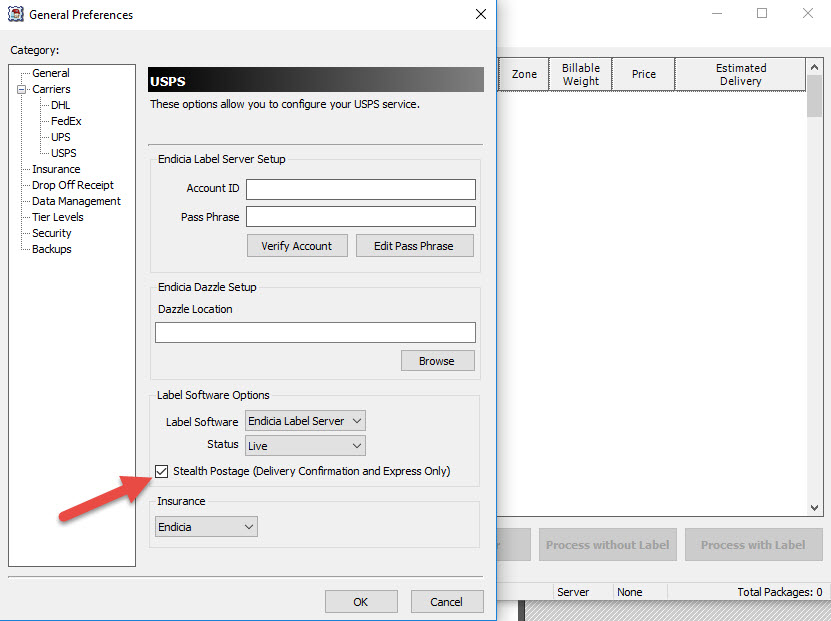Click the Billable Weight column header
The image size is (831, 621).
point(580,74)
